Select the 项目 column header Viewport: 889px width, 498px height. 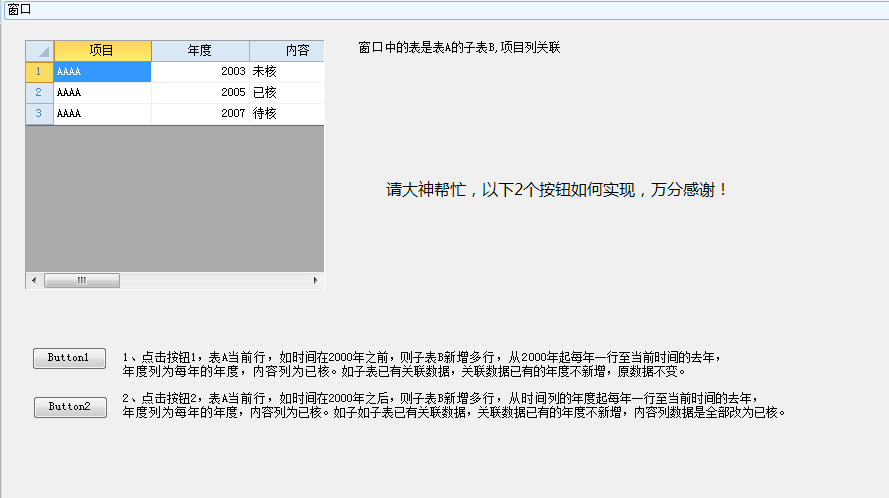(x=103, y=50)
